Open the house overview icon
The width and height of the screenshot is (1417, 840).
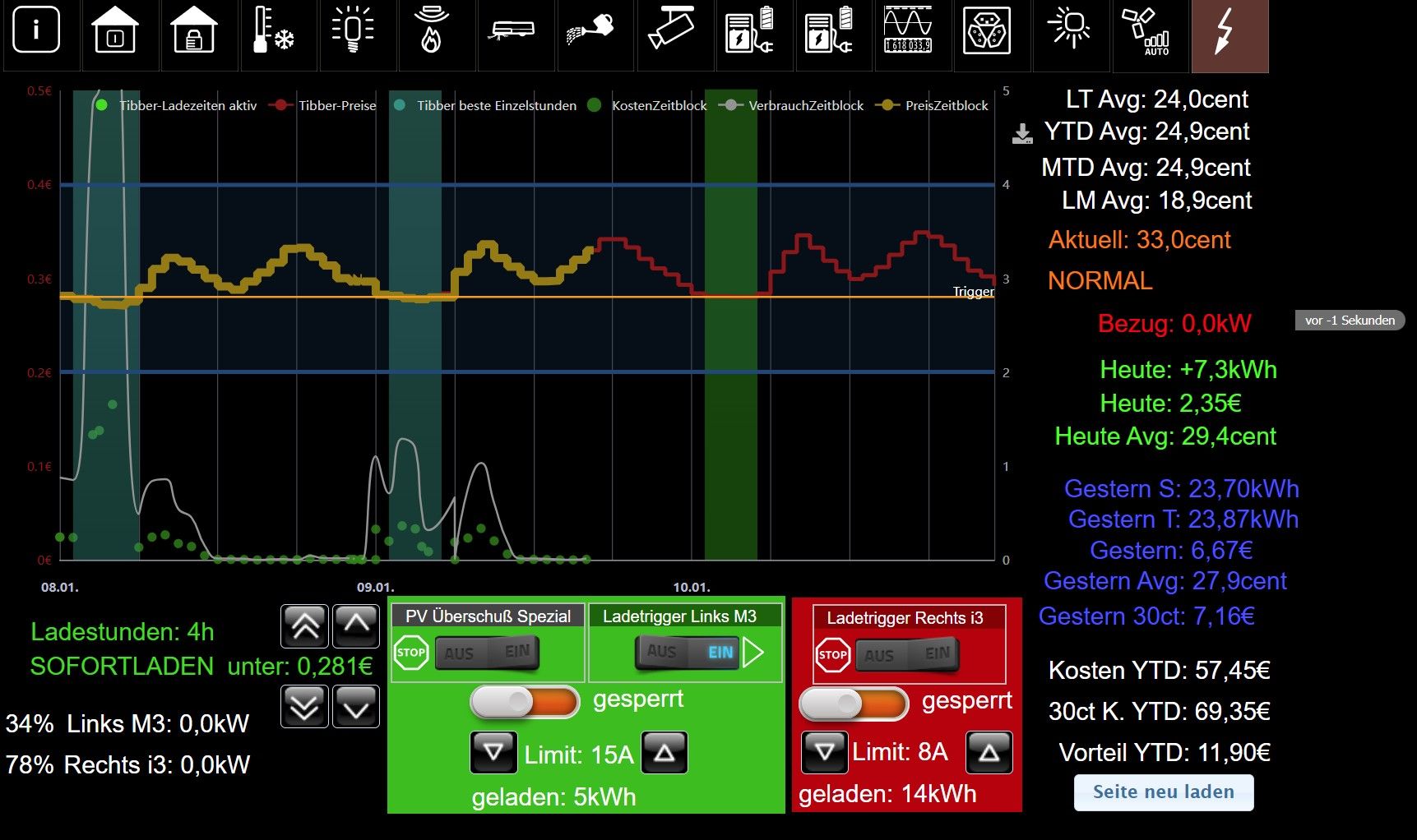(x=115, y=30)
